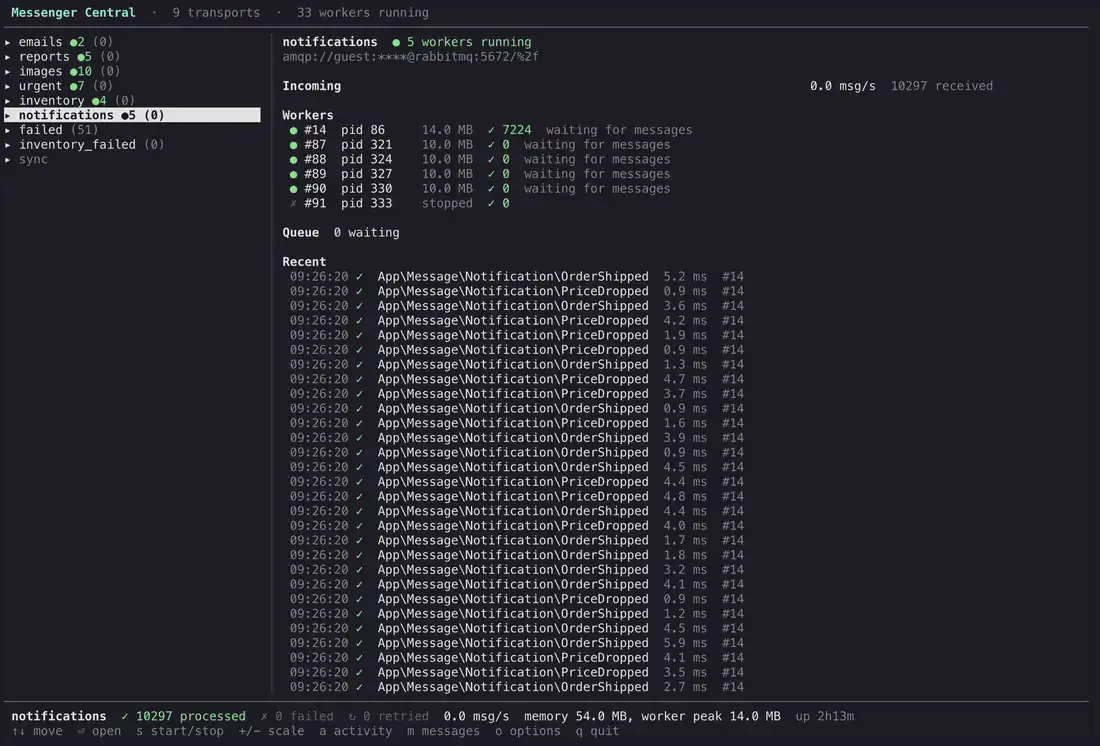Click green dot beside 5 workers running
1100x746 pixels.
coord(396,43)
